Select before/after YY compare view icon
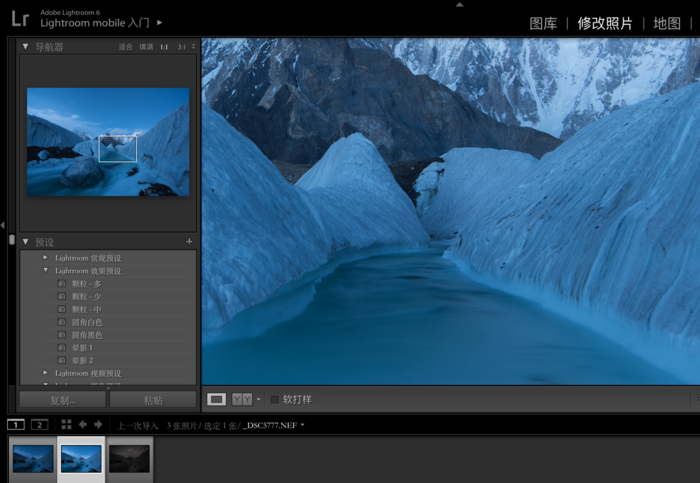The height and width of the screenshot is (483, 700). 241,399
